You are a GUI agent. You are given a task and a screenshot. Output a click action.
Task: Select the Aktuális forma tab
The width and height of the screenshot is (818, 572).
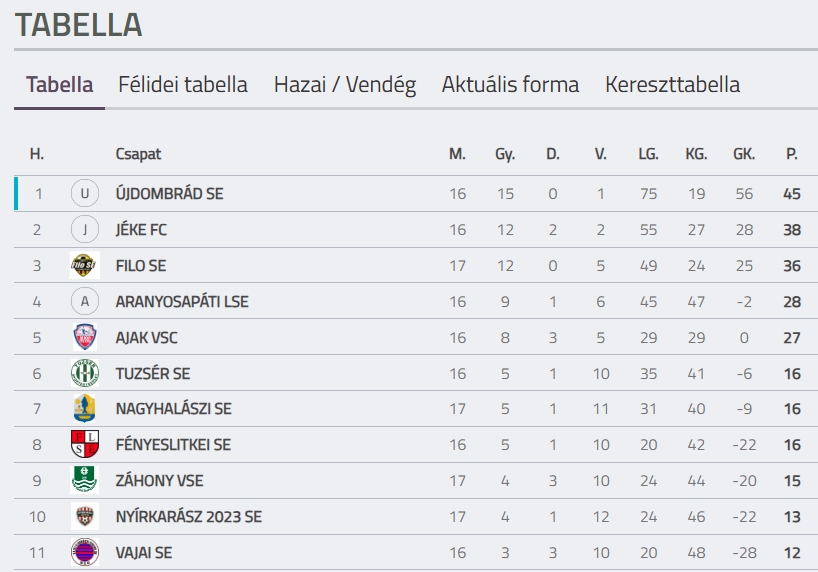510,85
